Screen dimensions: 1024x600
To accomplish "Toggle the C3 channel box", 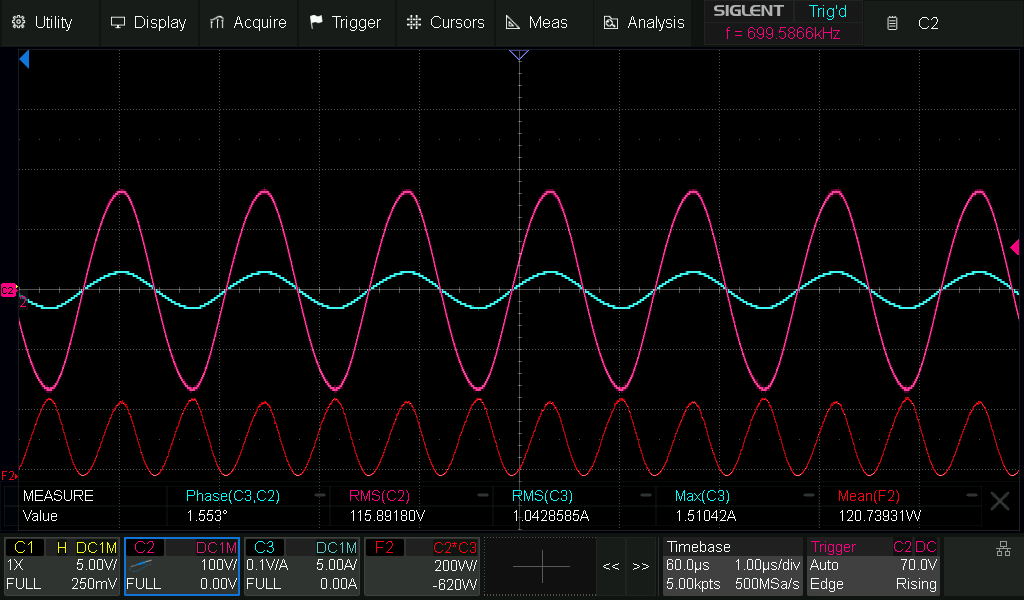I will click(x=302, y=566).
